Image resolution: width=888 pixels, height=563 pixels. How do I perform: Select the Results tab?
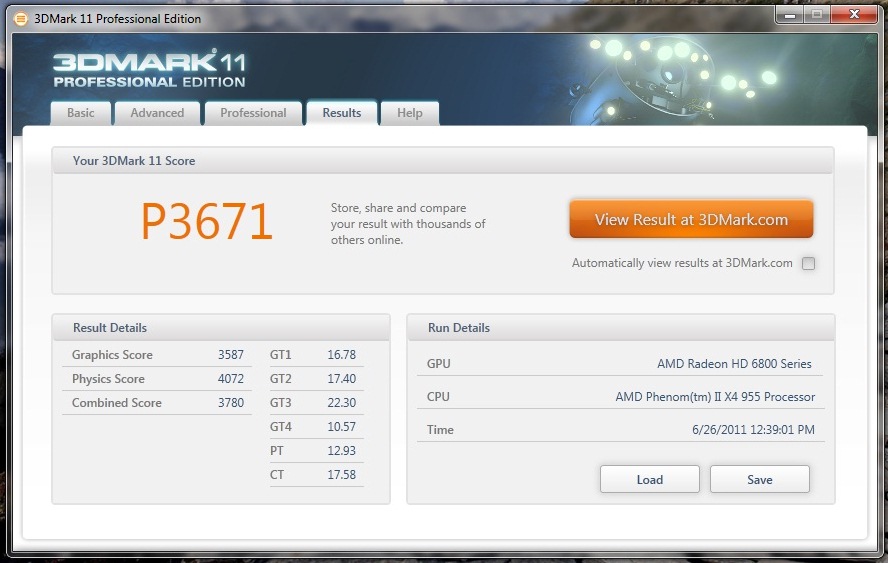click(x=341, y=113)
